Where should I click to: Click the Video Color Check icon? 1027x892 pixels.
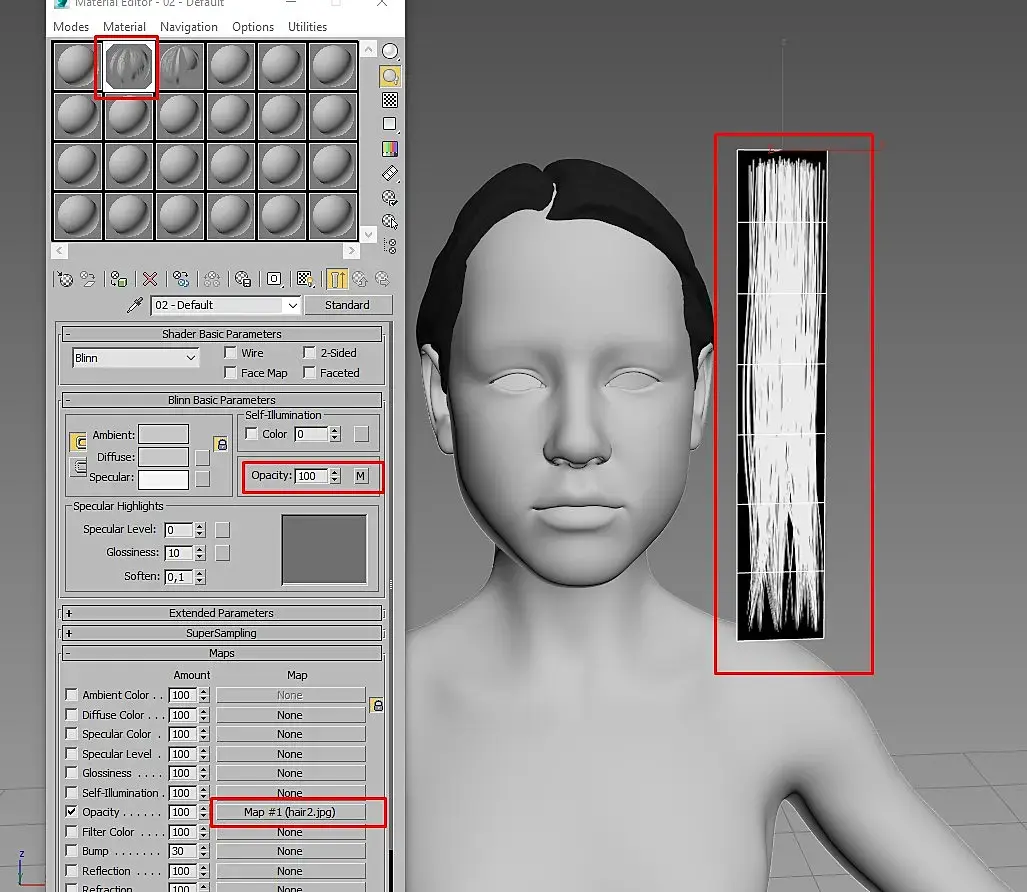(x=390, y=149)
